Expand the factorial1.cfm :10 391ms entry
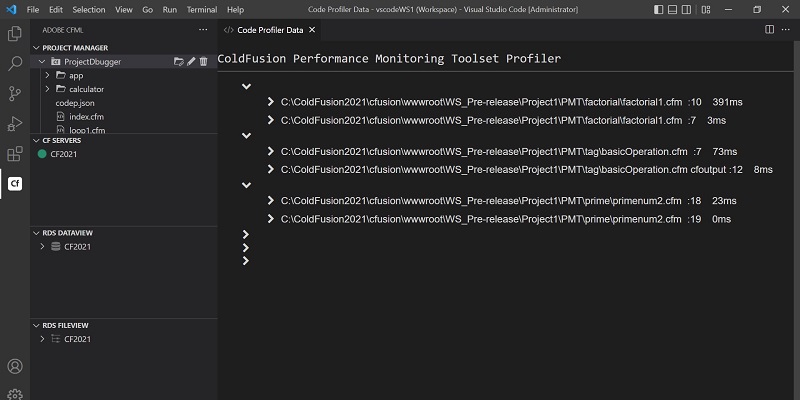The height and width of the screenshot is (400, 800). pyautogui.click(x=271, y=102)
